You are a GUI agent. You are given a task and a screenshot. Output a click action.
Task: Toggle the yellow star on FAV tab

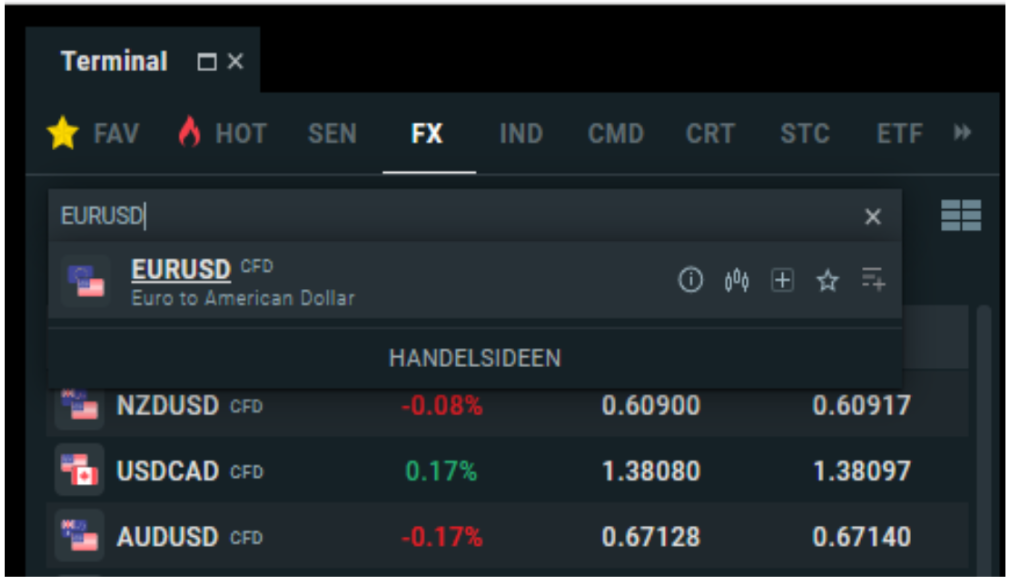(x=62, y=133)
